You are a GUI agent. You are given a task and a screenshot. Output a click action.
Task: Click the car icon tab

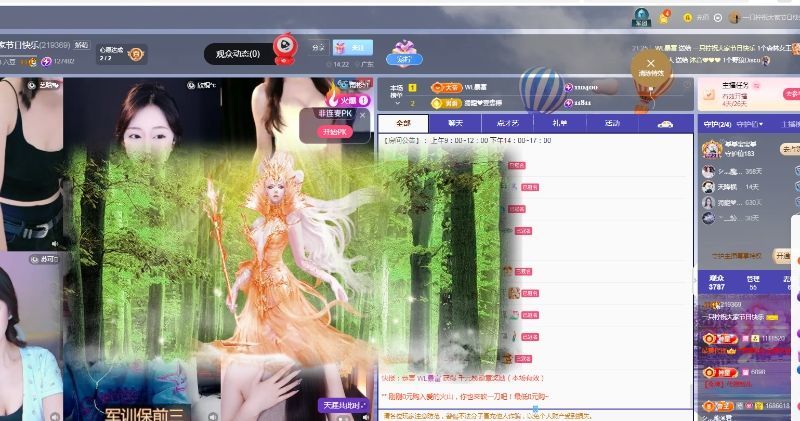664,124
